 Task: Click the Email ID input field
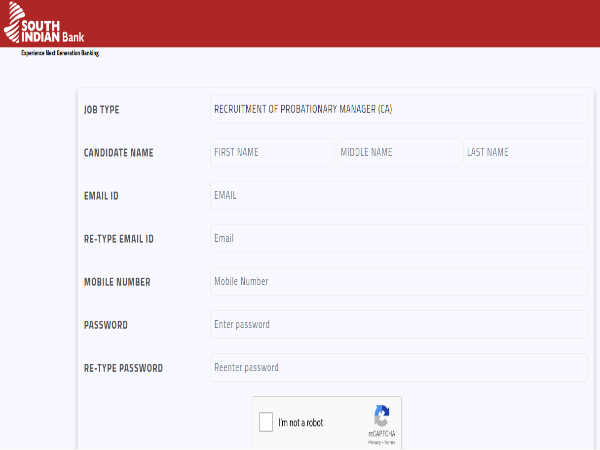click(x=399, y=195)
